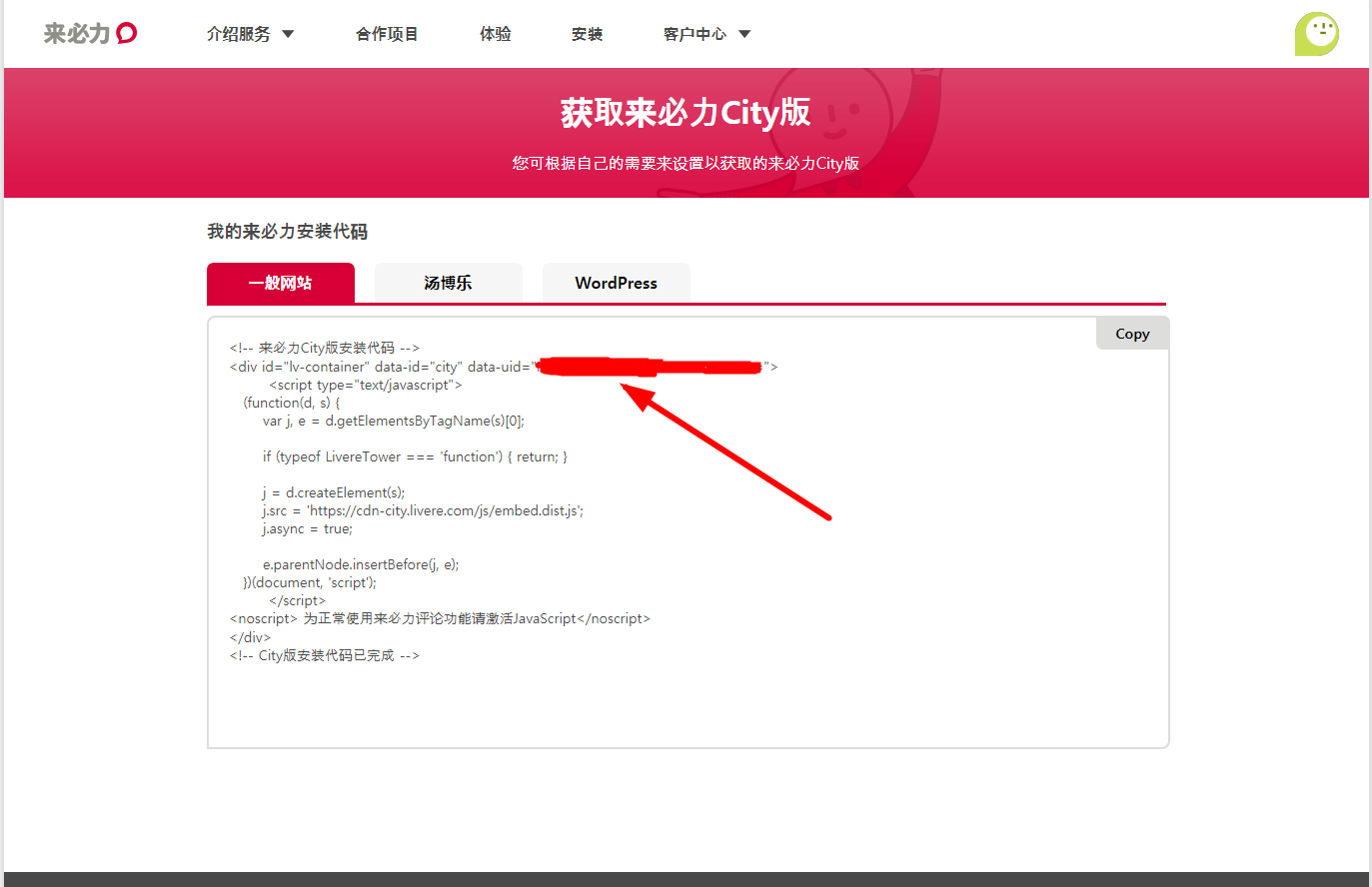1372x887 pixels.
Task: Open the 介绍服务 menu
Action: pos(239,34)
